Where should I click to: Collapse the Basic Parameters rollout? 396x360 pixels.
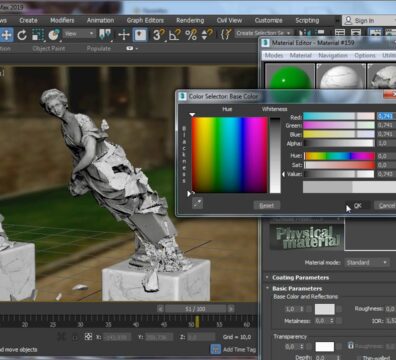[x=297, y=288]
